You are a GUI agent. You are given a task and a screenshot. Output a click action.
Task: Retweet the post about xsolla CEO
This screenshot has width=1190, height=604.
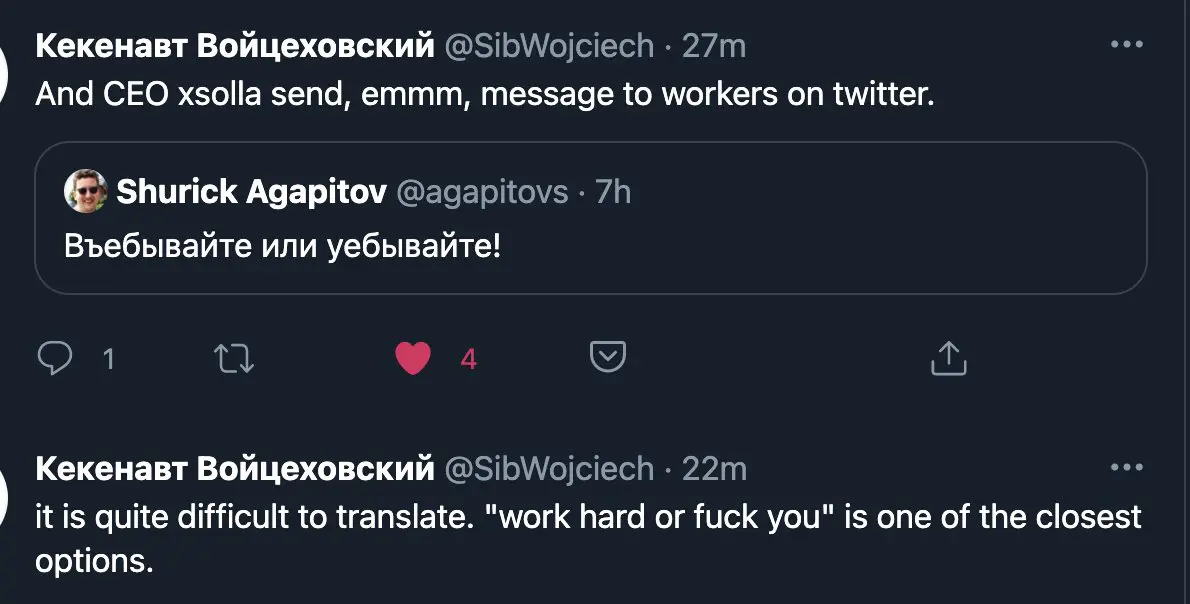tap(234, 358)
